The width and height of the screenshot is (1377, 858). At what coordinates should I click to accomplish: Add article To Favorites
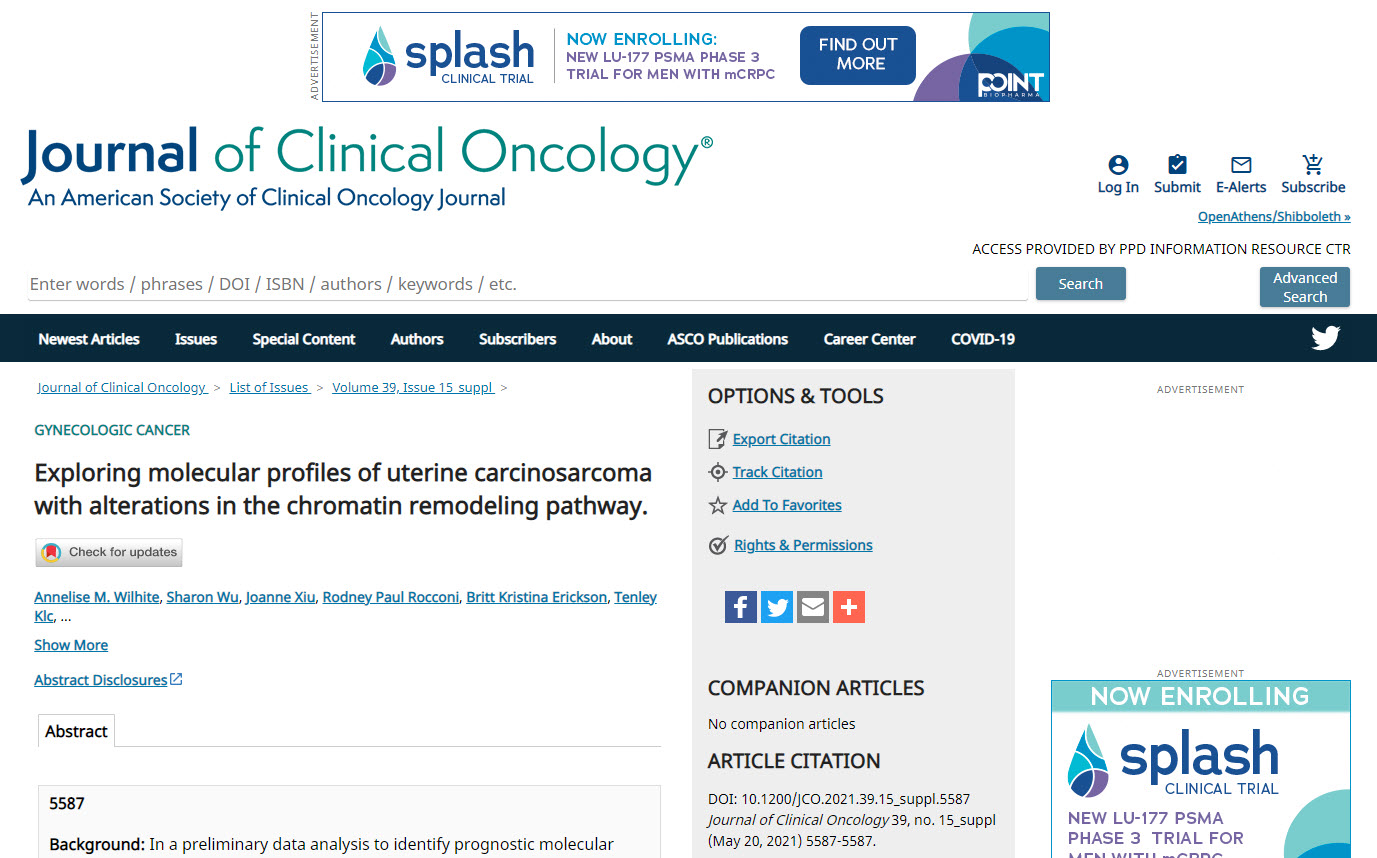[x=786, y=505]
